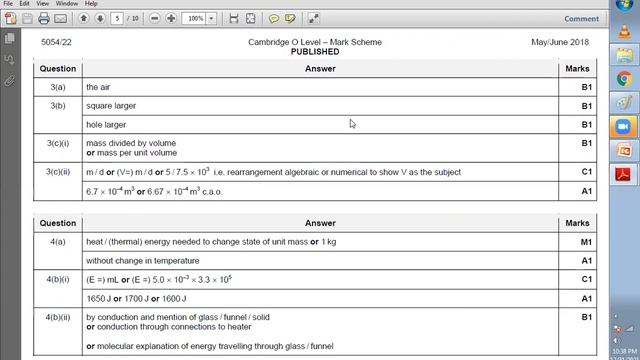Open the bookmarks panel icon in sidebar
Image resolution: width=640 pixels, height=360 pixels.
click(10, 60)
